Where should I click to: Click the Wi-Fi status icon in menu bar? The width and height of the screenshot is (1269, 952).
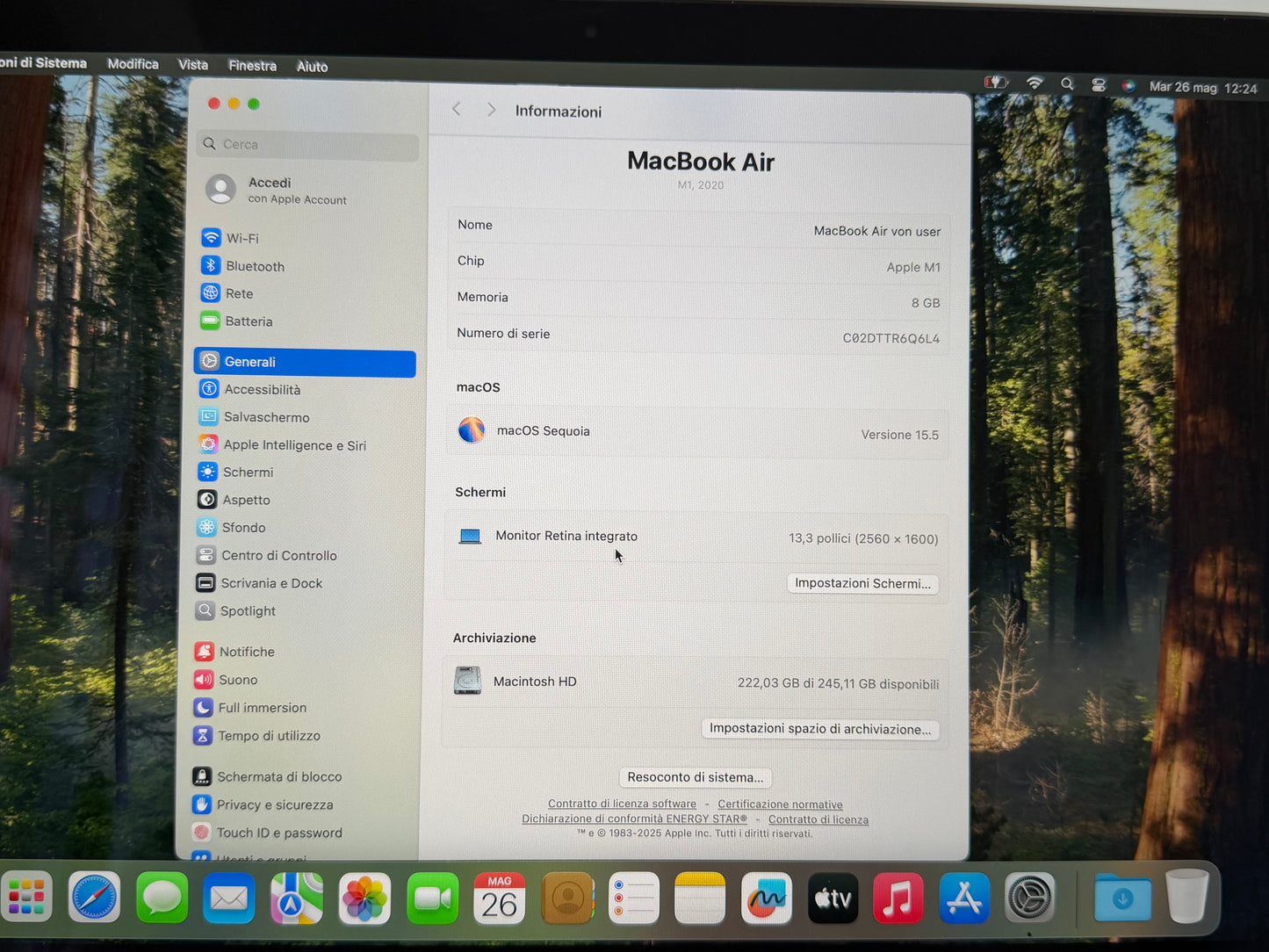(1035, 83)
